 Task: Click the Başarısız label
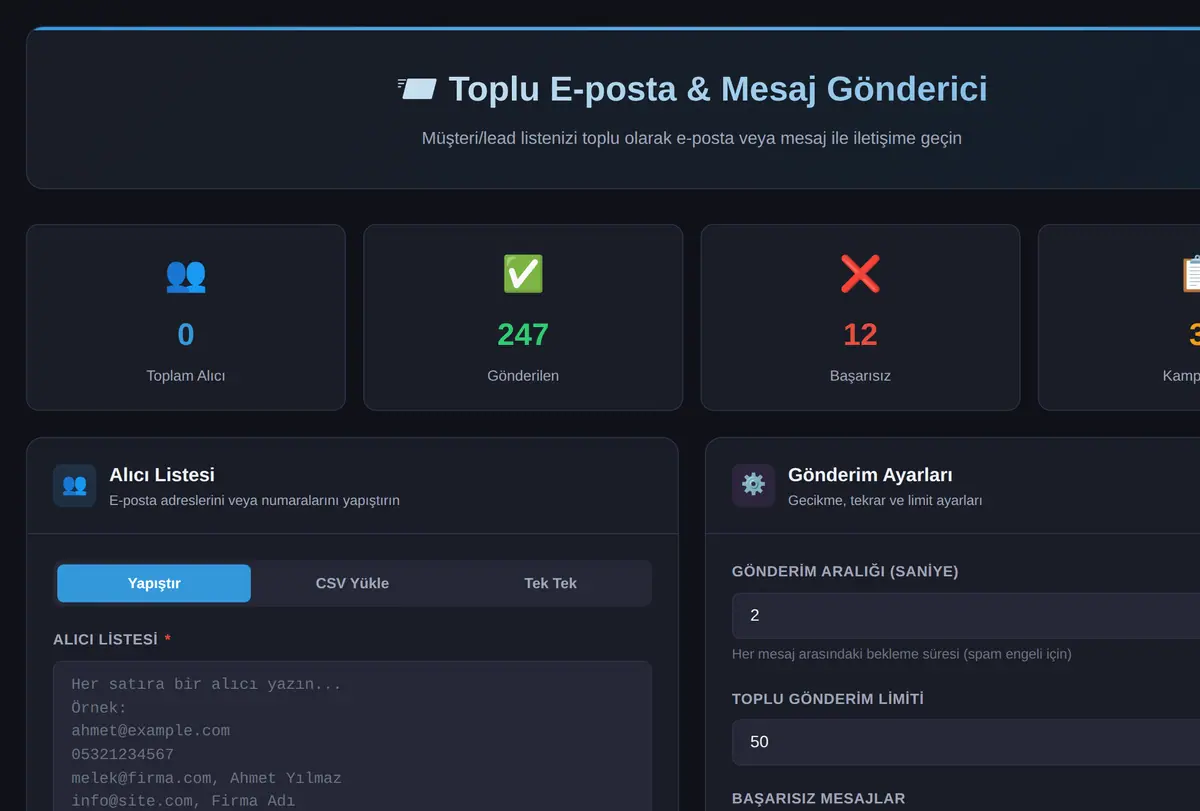click(860, 376)
